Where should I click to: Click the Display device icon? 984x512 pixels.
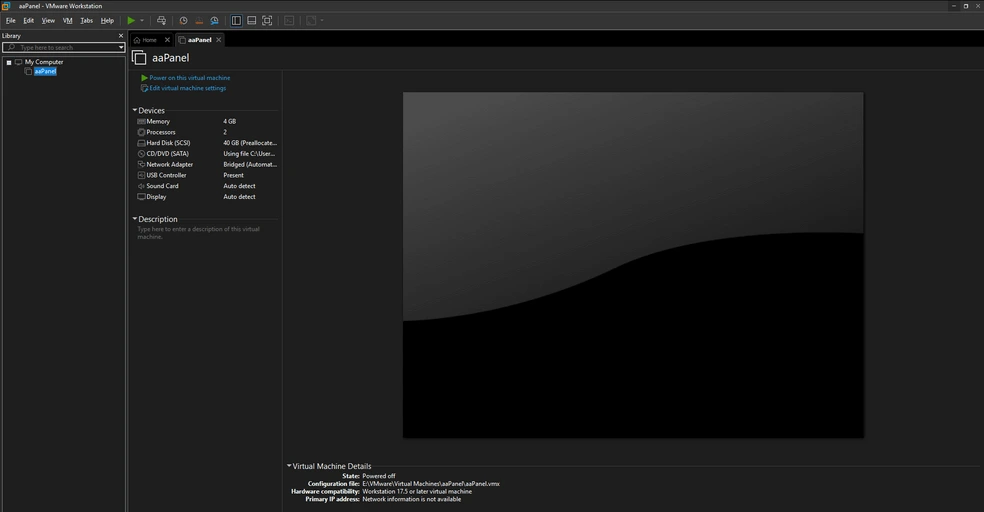141,197
